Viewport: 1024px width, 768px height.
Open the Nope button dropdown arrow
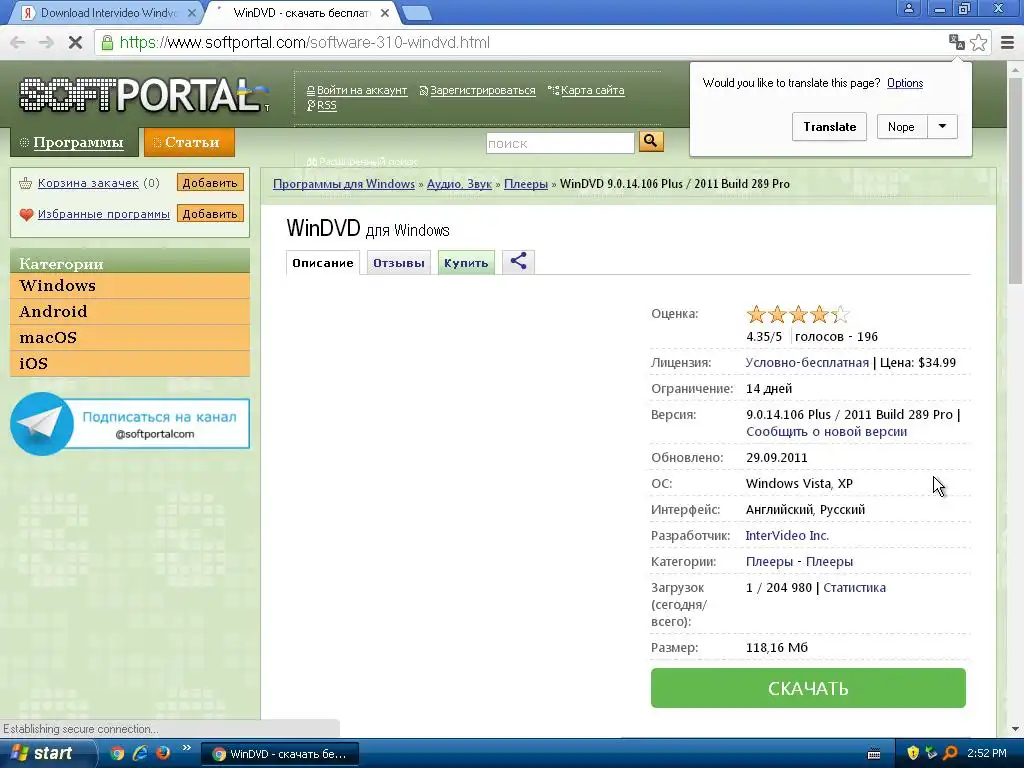tap(942, 127)
